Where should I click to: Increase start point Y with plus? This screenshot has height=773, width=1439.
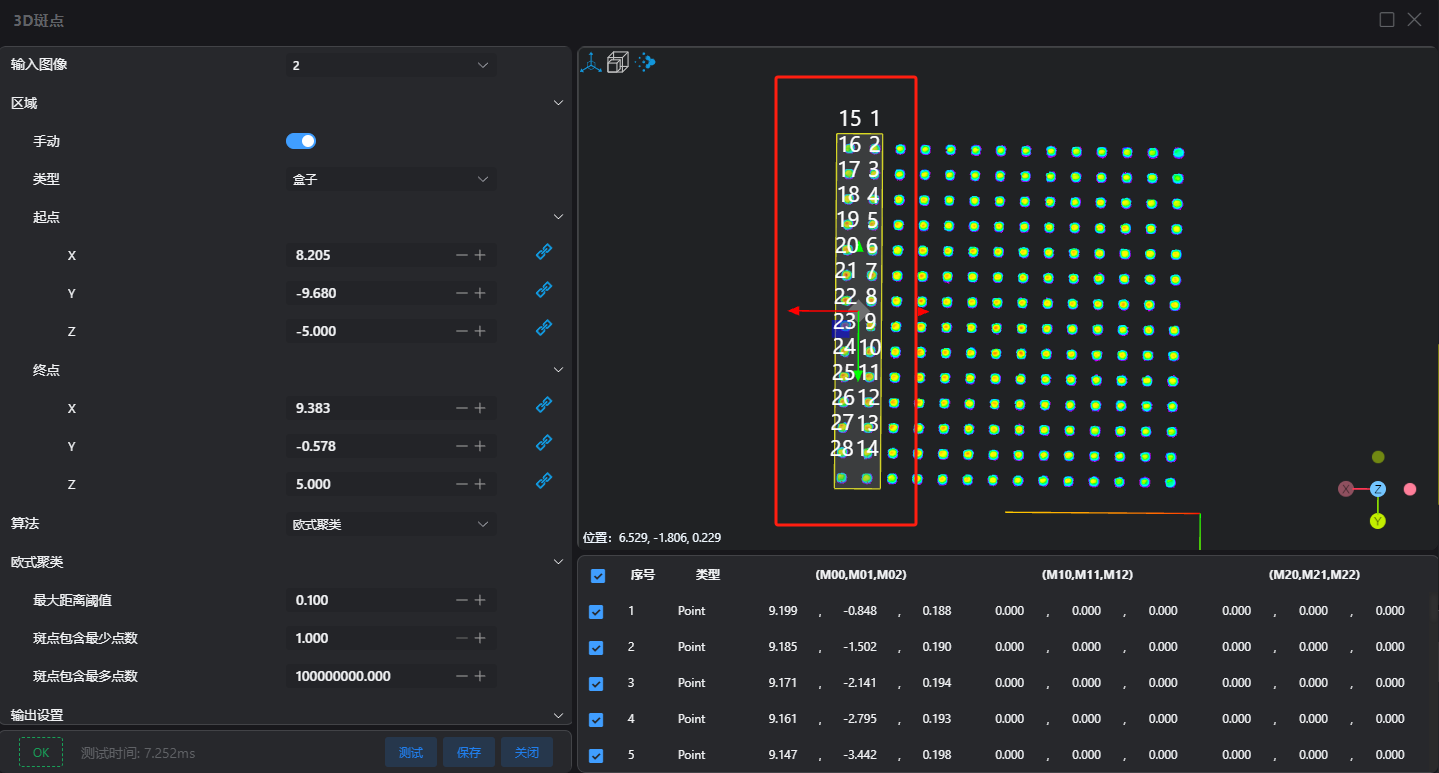480,293
